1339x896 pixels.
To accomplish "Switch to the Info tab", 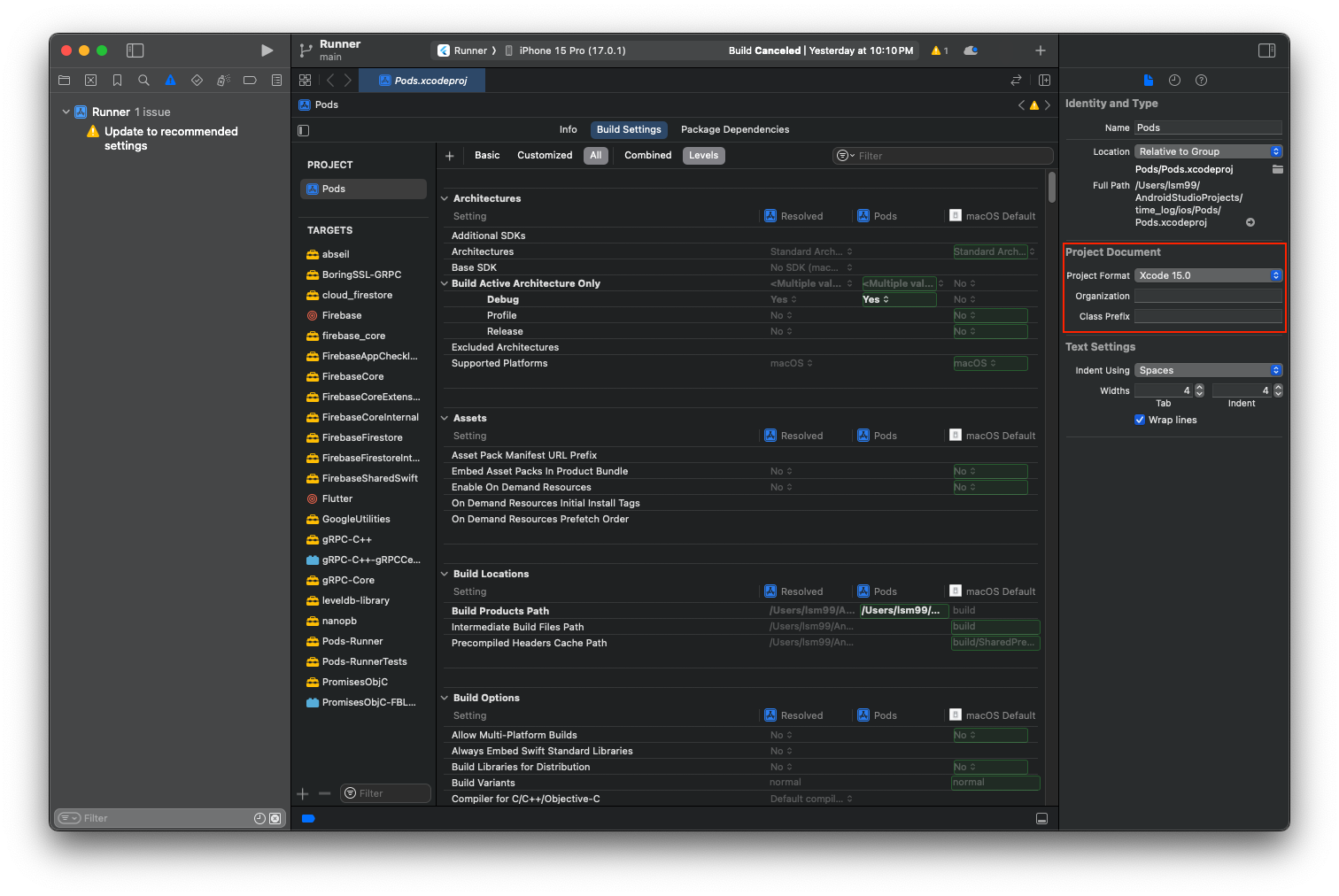I will tap(569, 129).
